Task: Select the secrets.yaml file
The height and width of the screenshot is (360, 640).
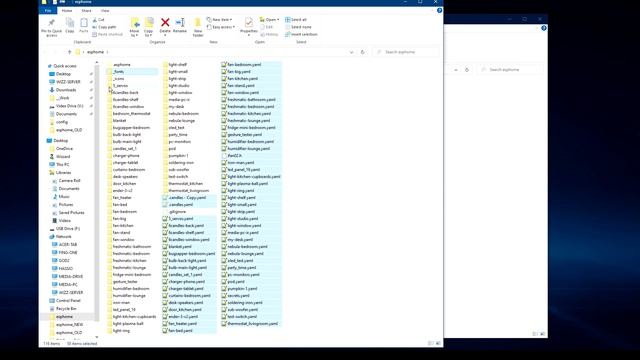Action: point(238,296)
